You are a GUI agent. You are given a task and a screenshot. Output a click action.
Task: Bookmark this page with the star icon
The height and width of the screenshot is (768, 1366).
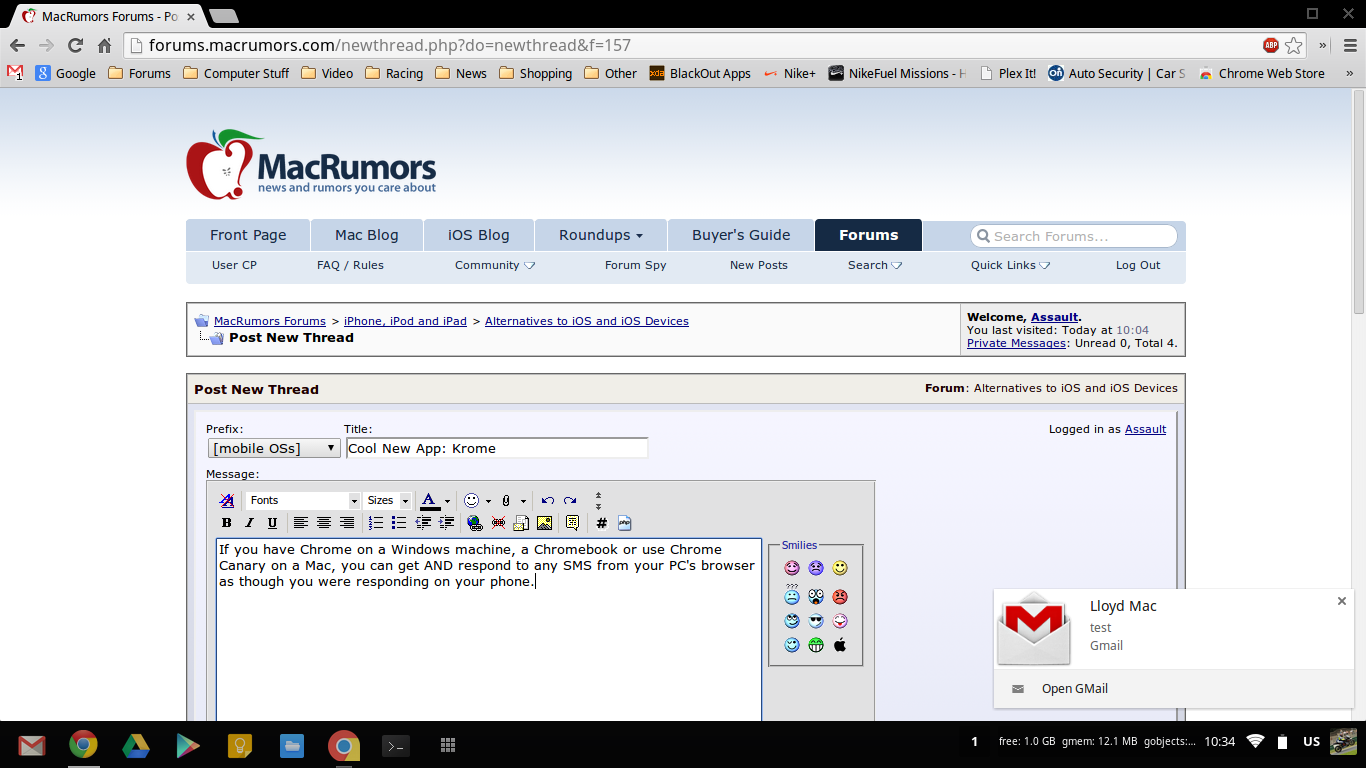[x=1294, y=45]
